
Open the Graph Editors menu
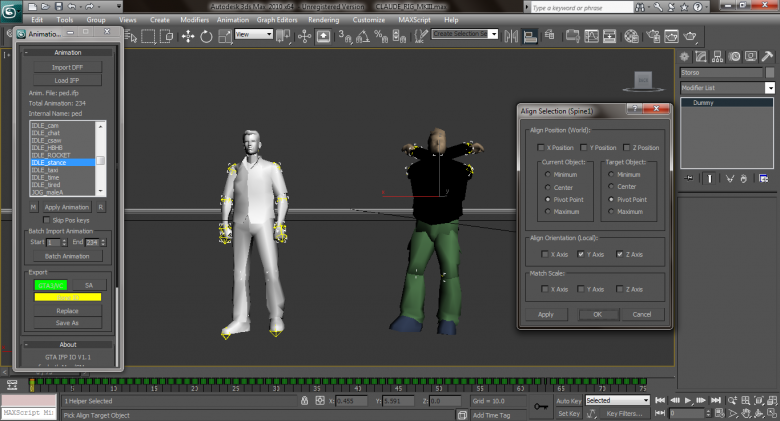[x=277, y=20]
